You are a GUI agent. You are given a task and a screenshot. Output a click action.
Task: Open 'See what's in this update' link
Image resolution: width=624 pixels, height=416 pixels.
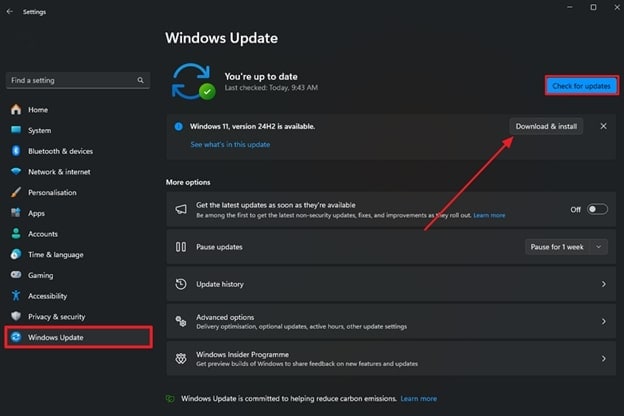(x=230, y=145)
